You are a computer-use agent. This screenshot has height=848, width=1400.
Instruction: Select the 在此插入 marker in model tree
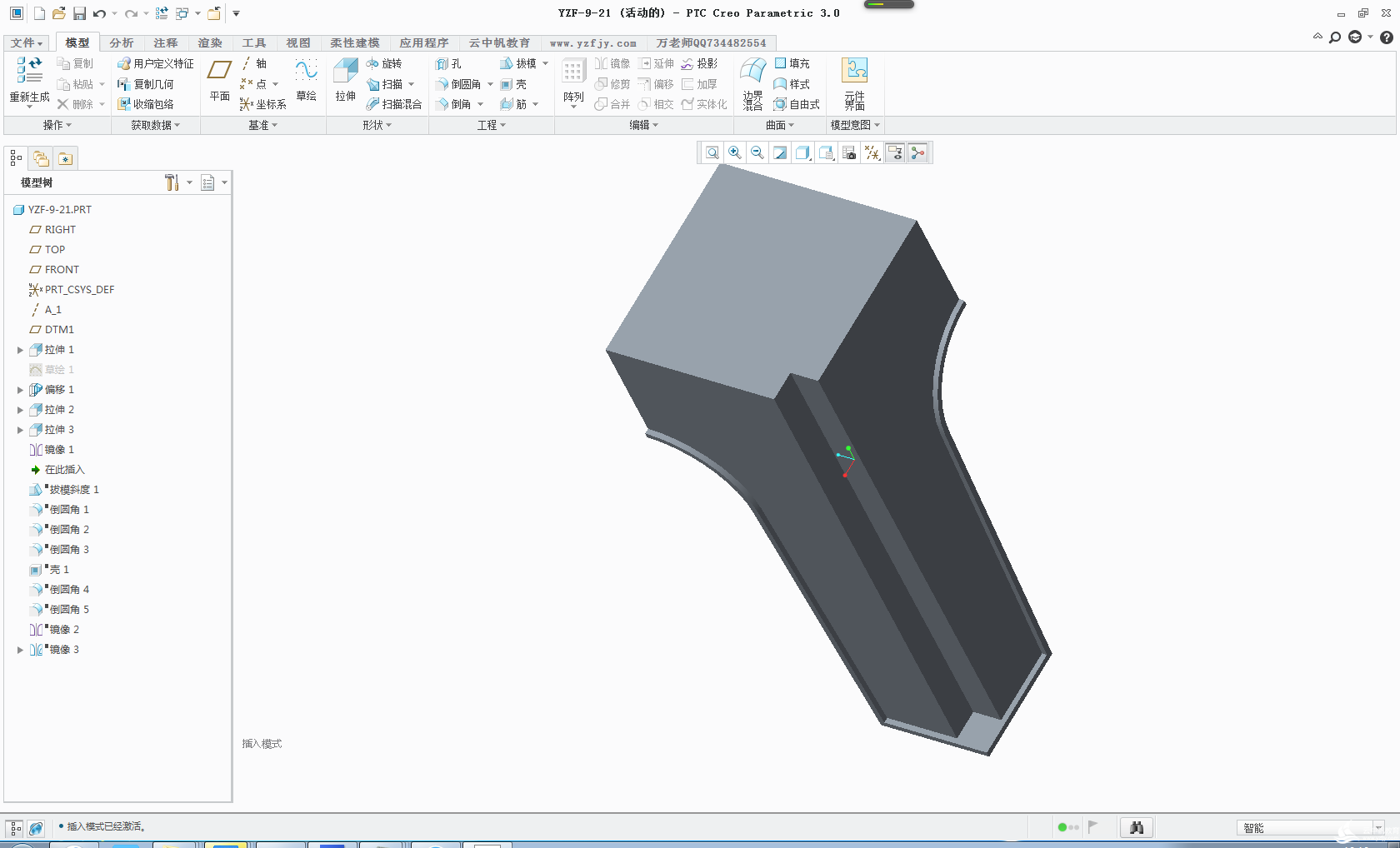[63, 470]
